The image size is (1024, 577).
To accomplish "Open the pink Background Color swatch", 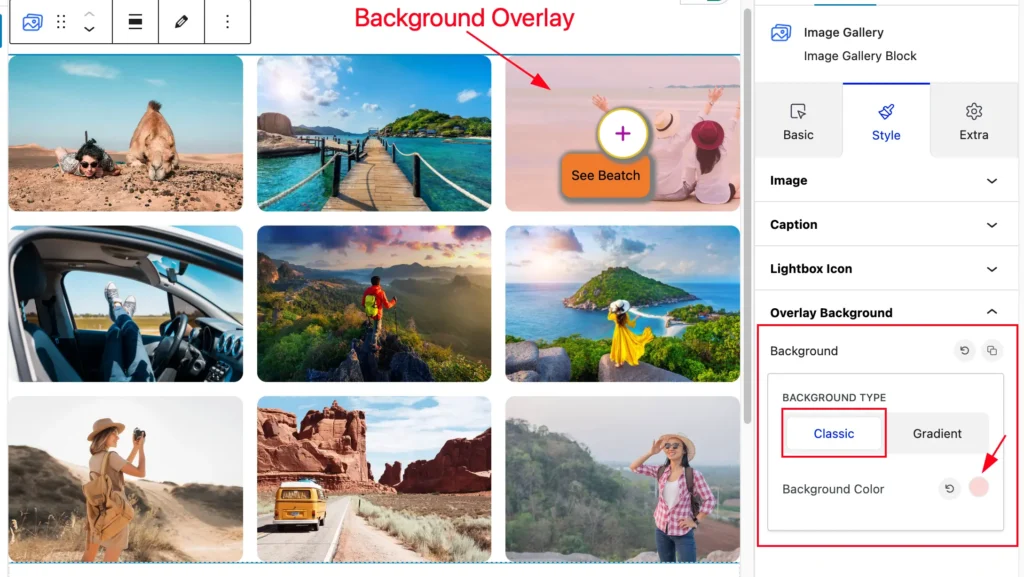I will [x=979, y=487].
